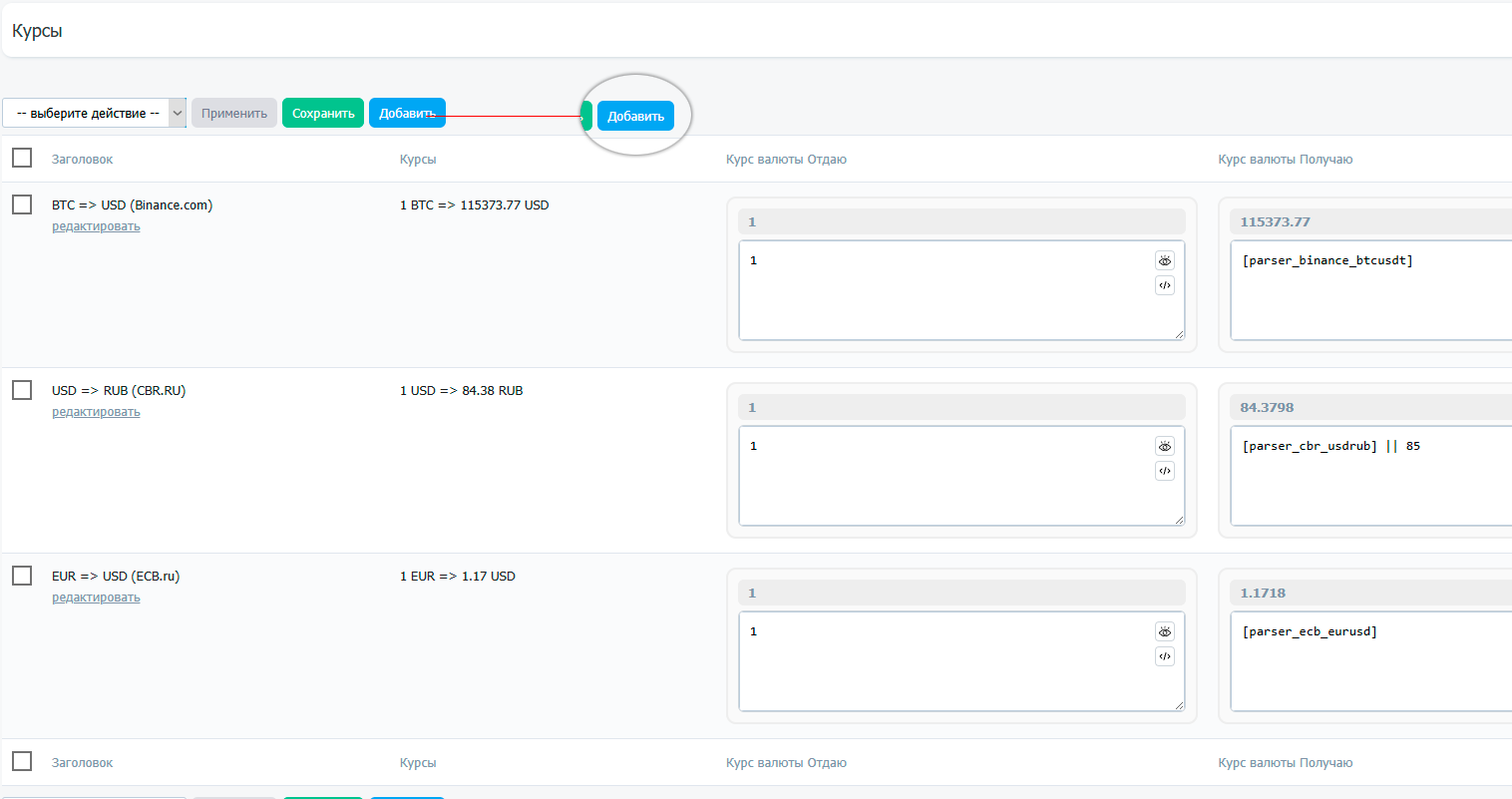Check the EUR => USD (ECB.ru) row checkbox
The width and height of the screenshot is (1512, 799).
(x=22, y=576)
